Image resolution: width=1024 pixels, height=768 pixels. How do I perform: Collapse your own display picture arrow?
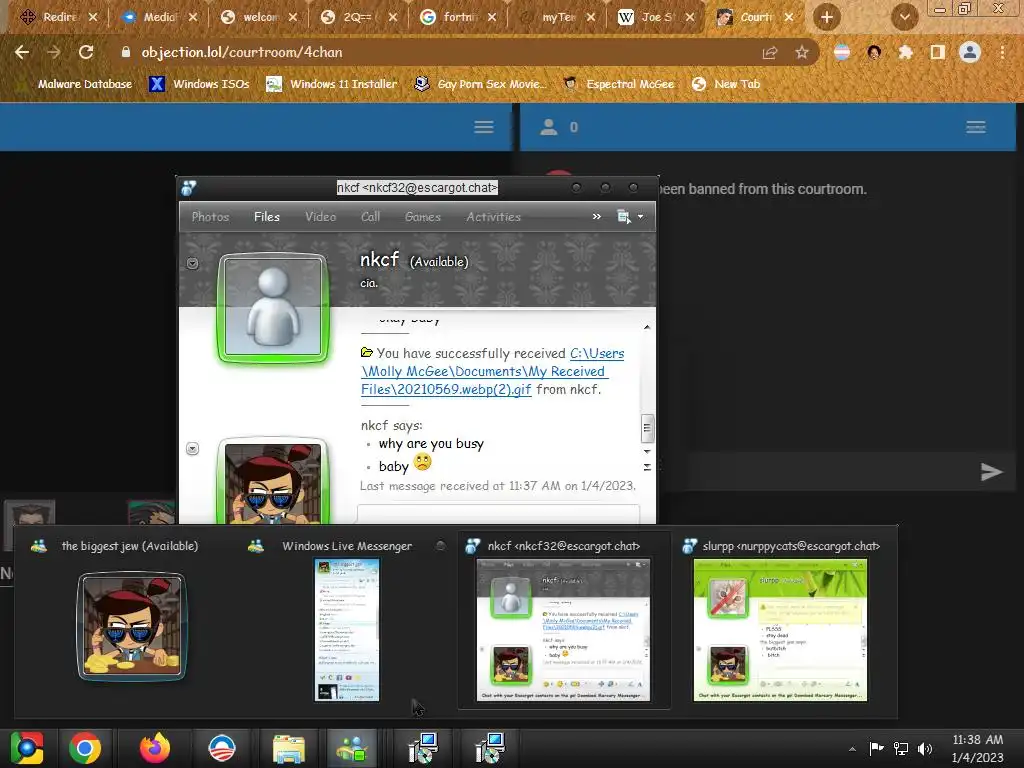(x=192, y=449)
